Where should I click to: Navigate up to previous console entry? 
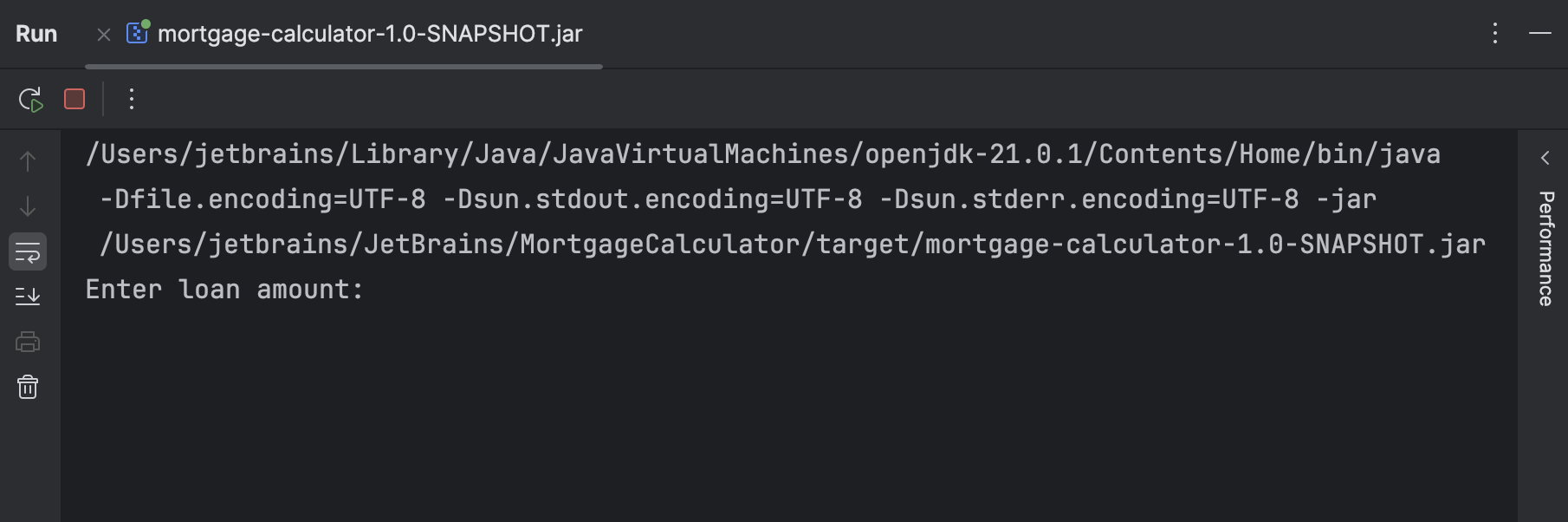pyautogui.click(x=27, y=160)
